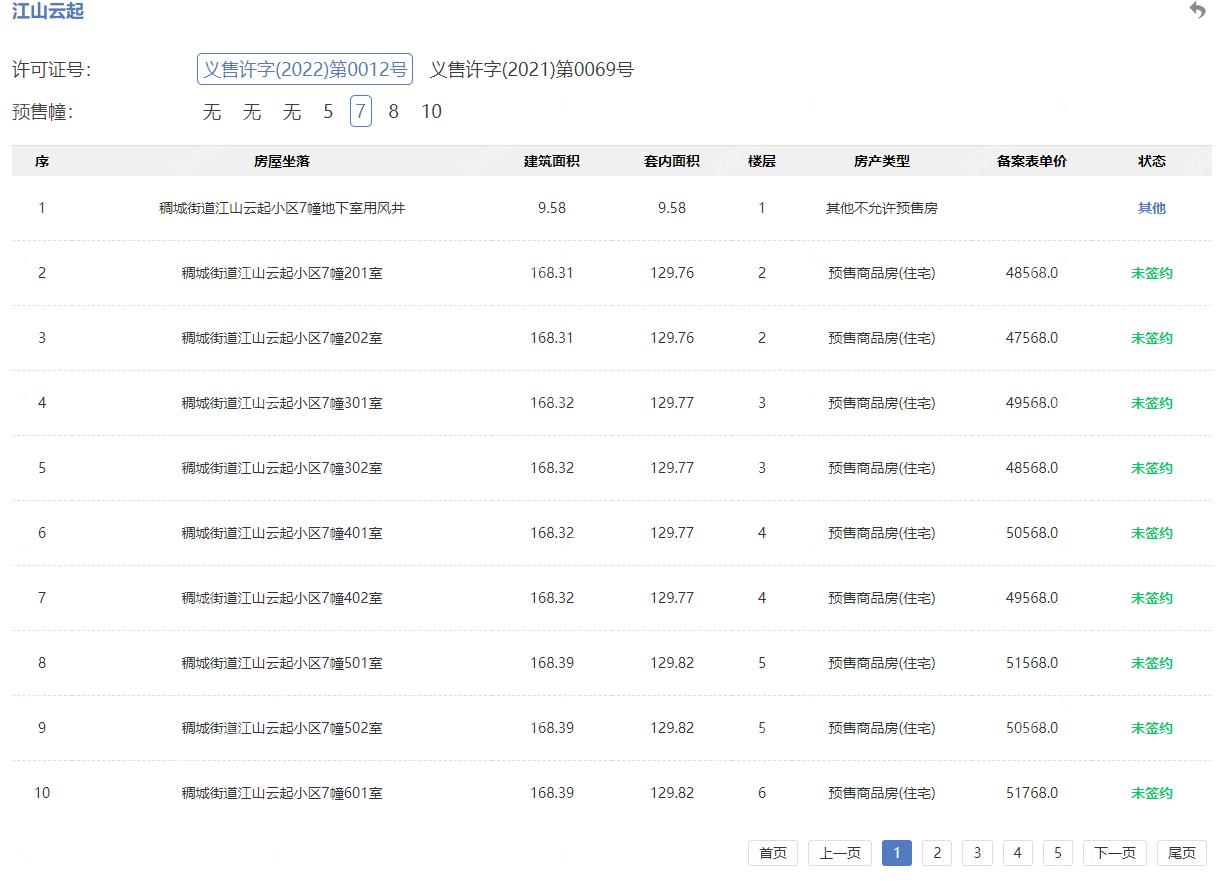Screen dimensions: 1222x881
Task: Click 稠城街道江山云起小区7幢601室 cell
Action: click(x=282, y=793)
